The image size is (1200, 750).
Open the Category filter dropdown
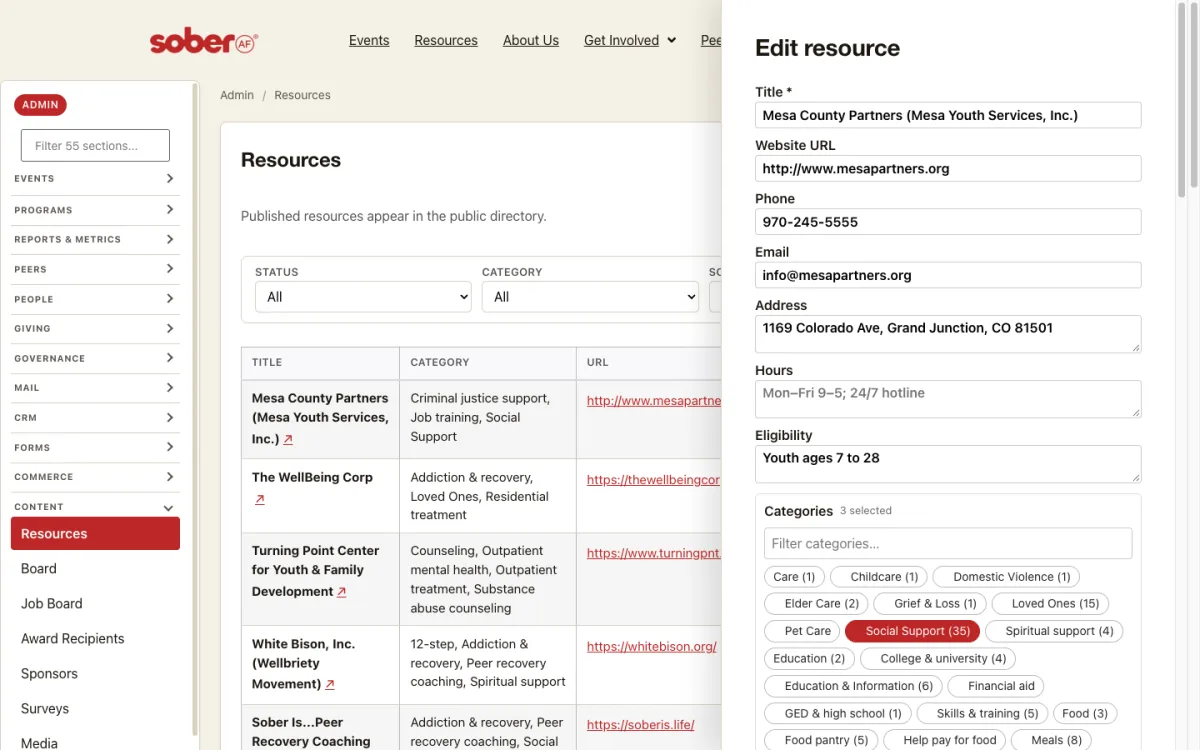(590, 297)
